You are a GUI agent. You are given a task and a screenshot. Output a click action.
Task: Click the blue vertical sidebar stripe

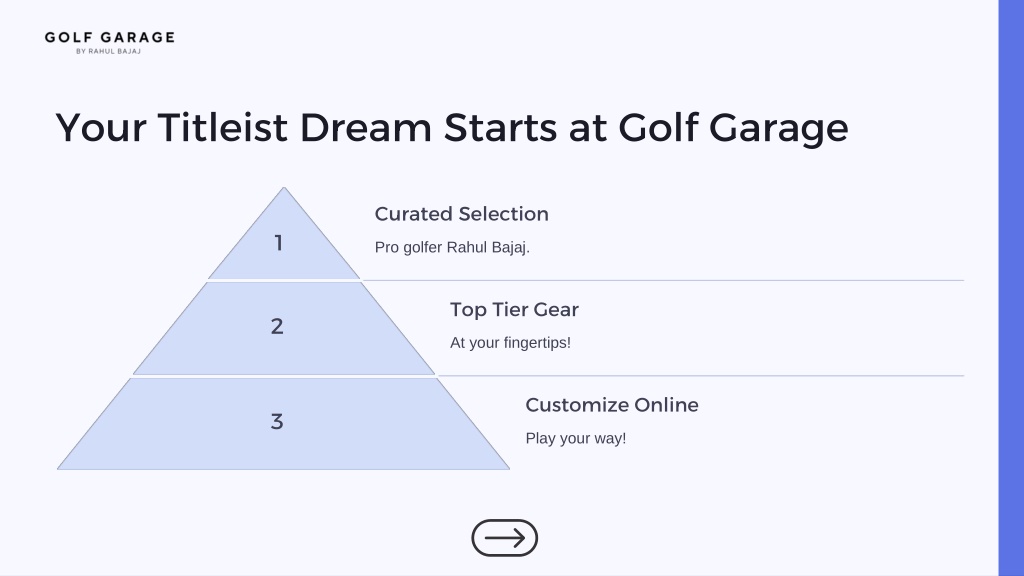coord(1011,288)
